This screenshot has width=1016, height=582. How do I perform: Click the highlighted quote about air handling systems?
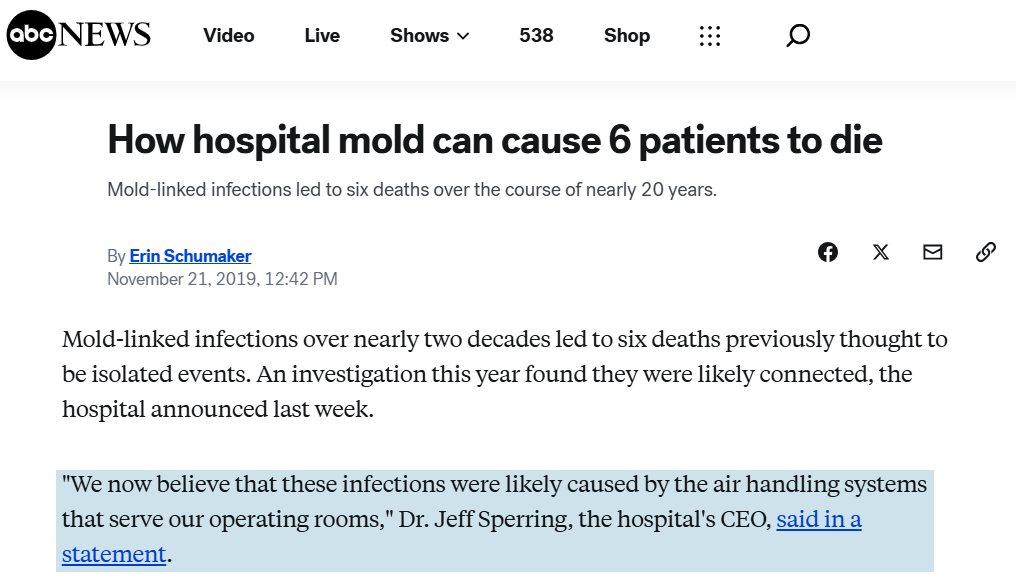pos(494,520)
